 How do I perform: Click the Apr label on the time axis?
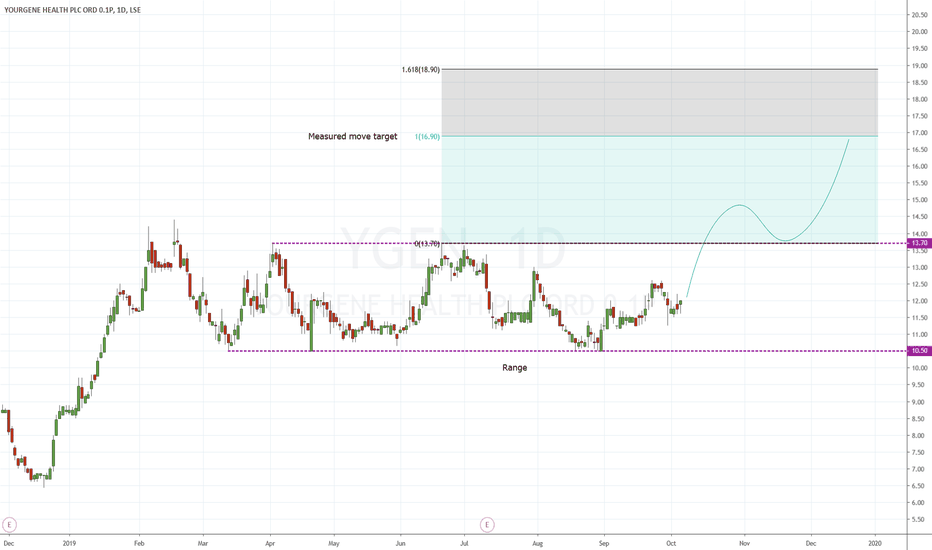coord(270,543)
